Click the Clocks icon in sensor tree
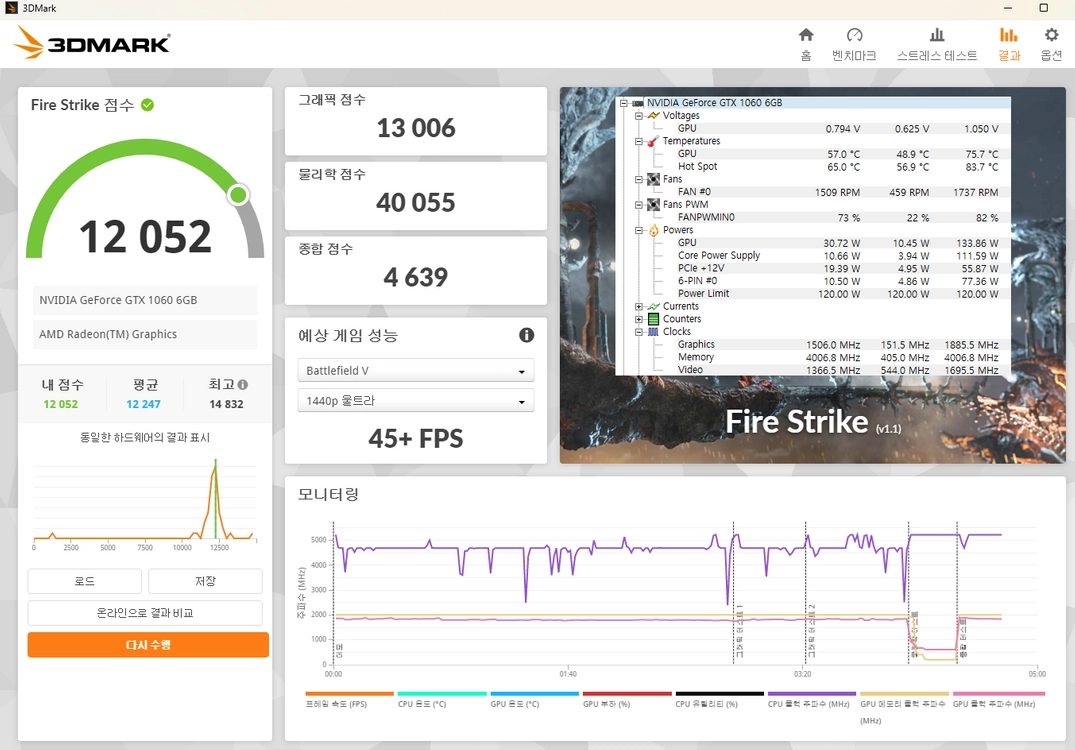 click(x=653, y=332)
